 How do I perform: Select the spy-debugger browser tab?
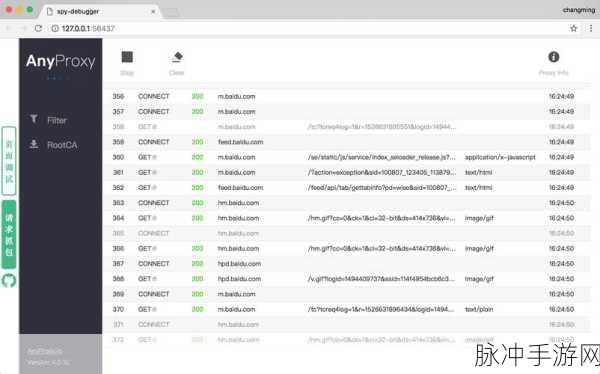click(100, 11)
